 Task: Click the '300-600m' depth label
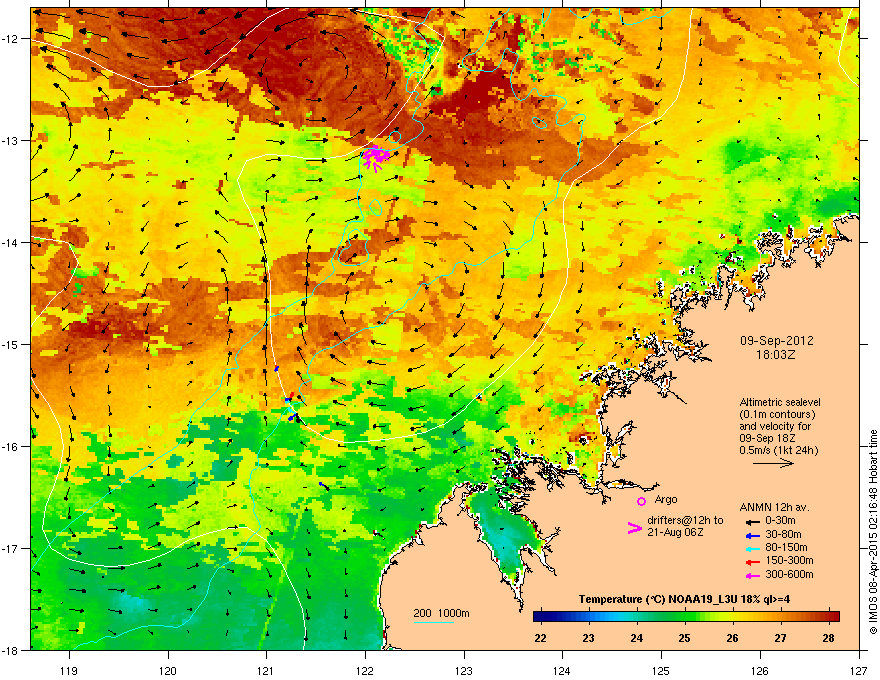coord(789,575)
